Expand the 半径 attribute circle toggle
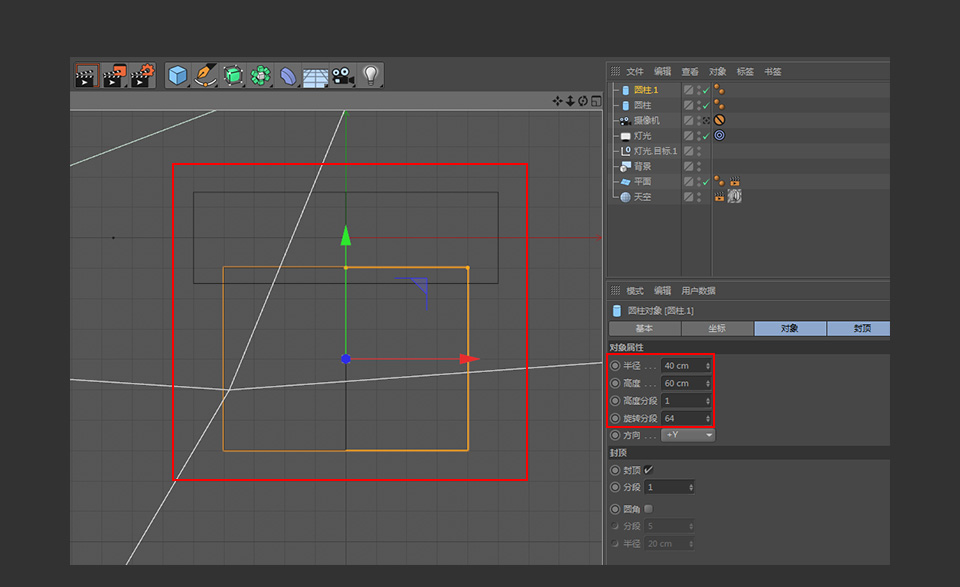Screen dimensions: 960x587 click(614, 365)
